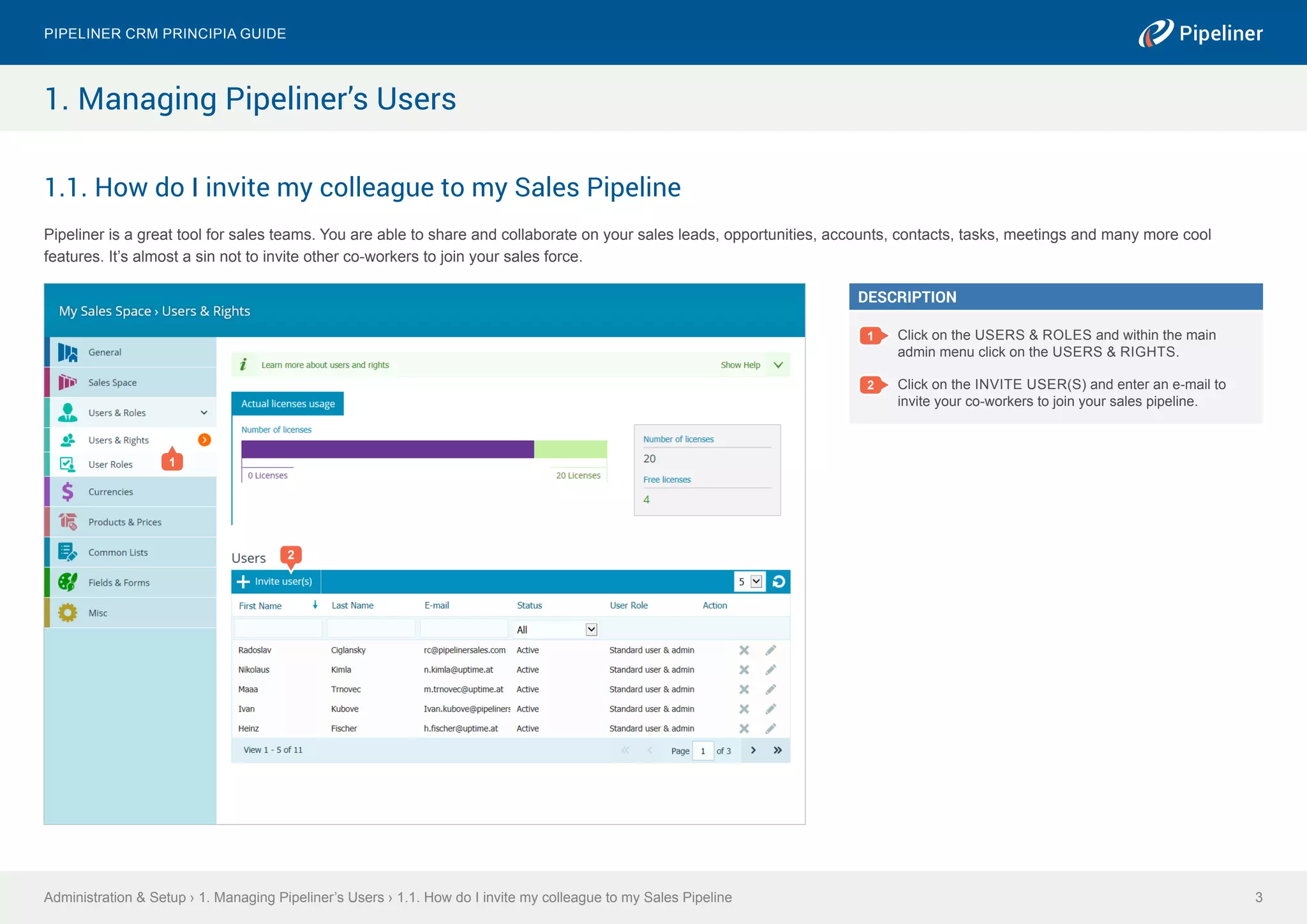This screenshot has width=1307, height=924.
Task: Click Show Help link
Action: pyautogui.click(x=740, y=365)
